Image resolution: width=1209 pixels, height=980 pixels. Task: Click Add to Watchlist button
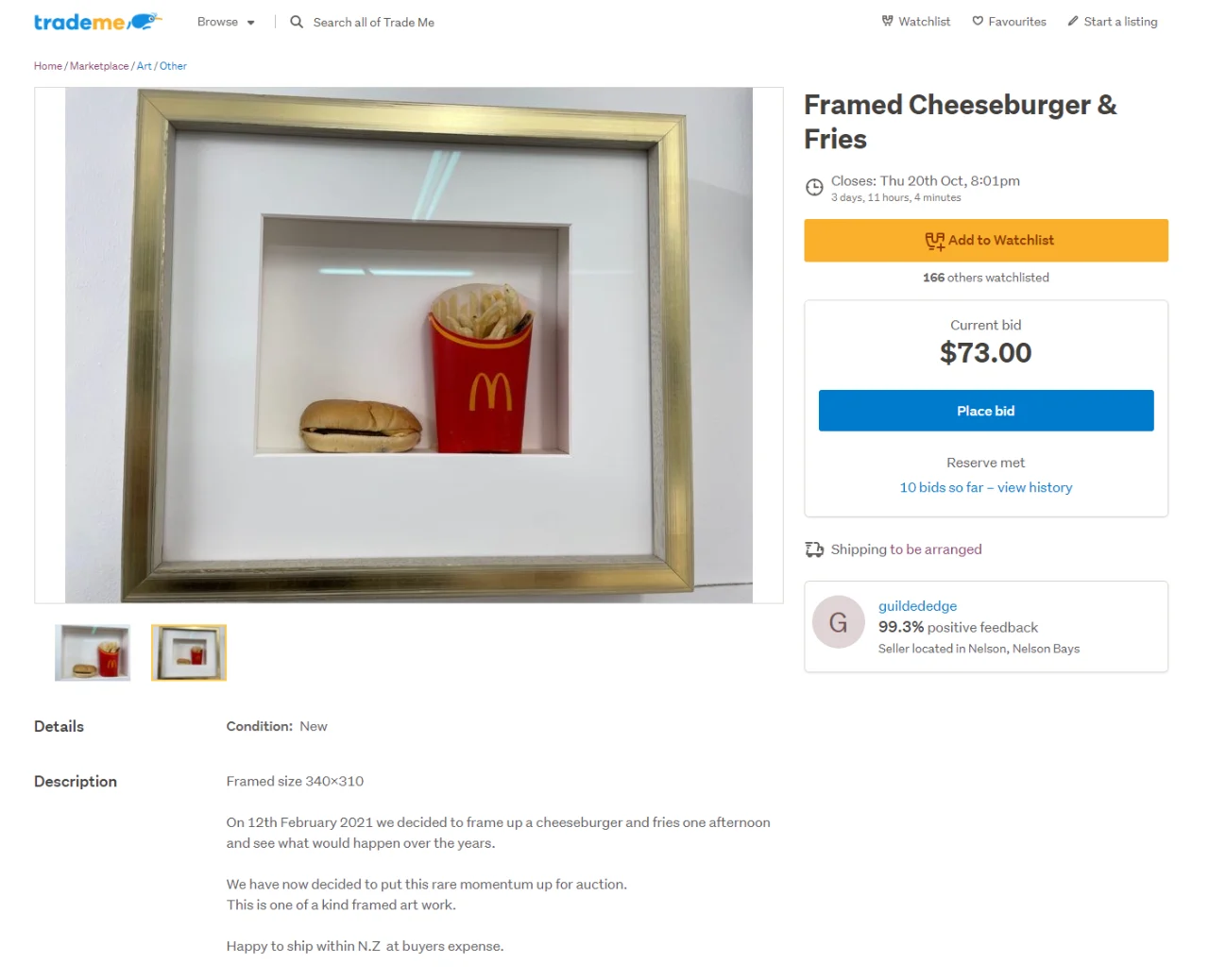986,241
